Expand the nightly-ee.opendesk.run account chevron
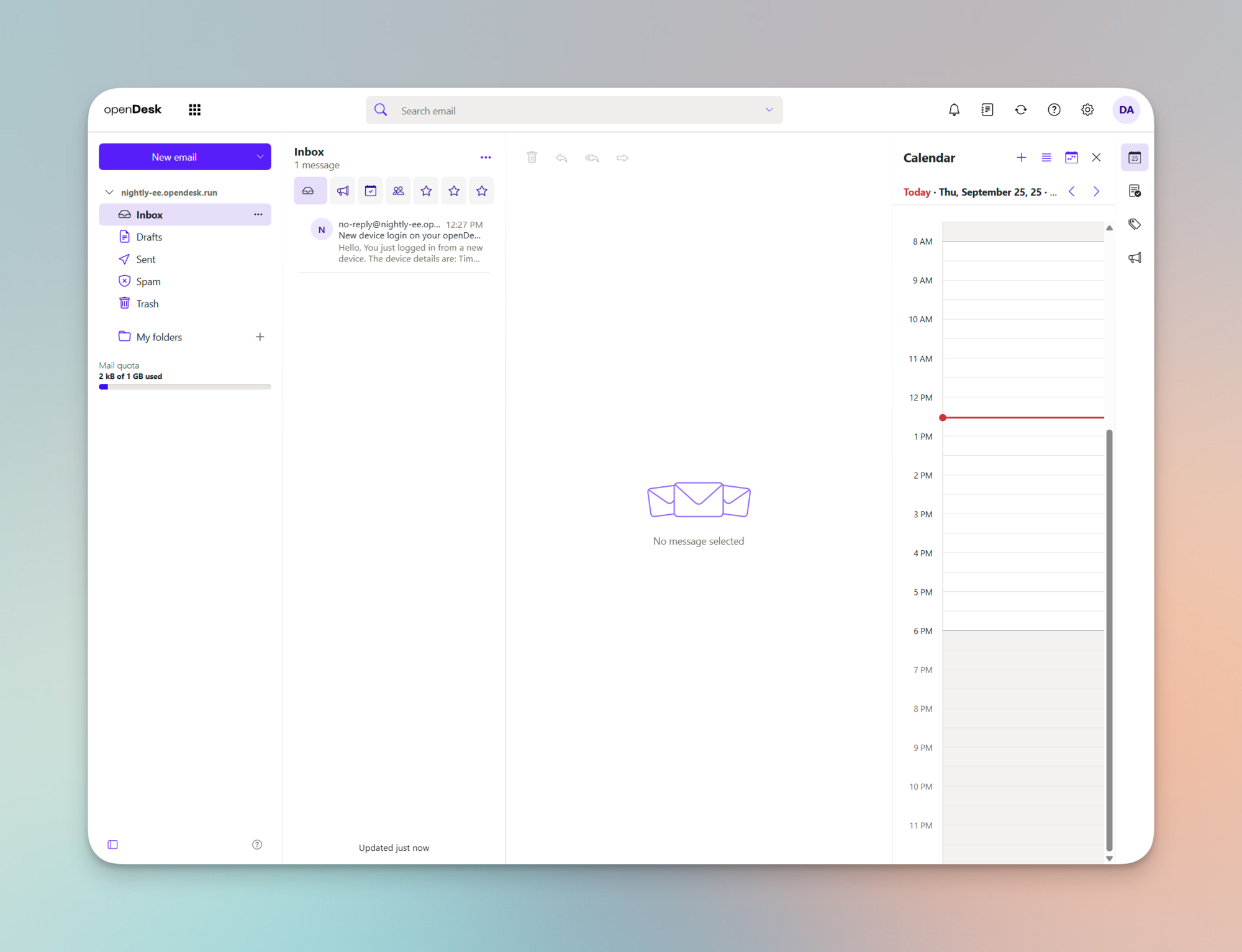The height and width of the screenshot is (952, 1242). point(109,192)
